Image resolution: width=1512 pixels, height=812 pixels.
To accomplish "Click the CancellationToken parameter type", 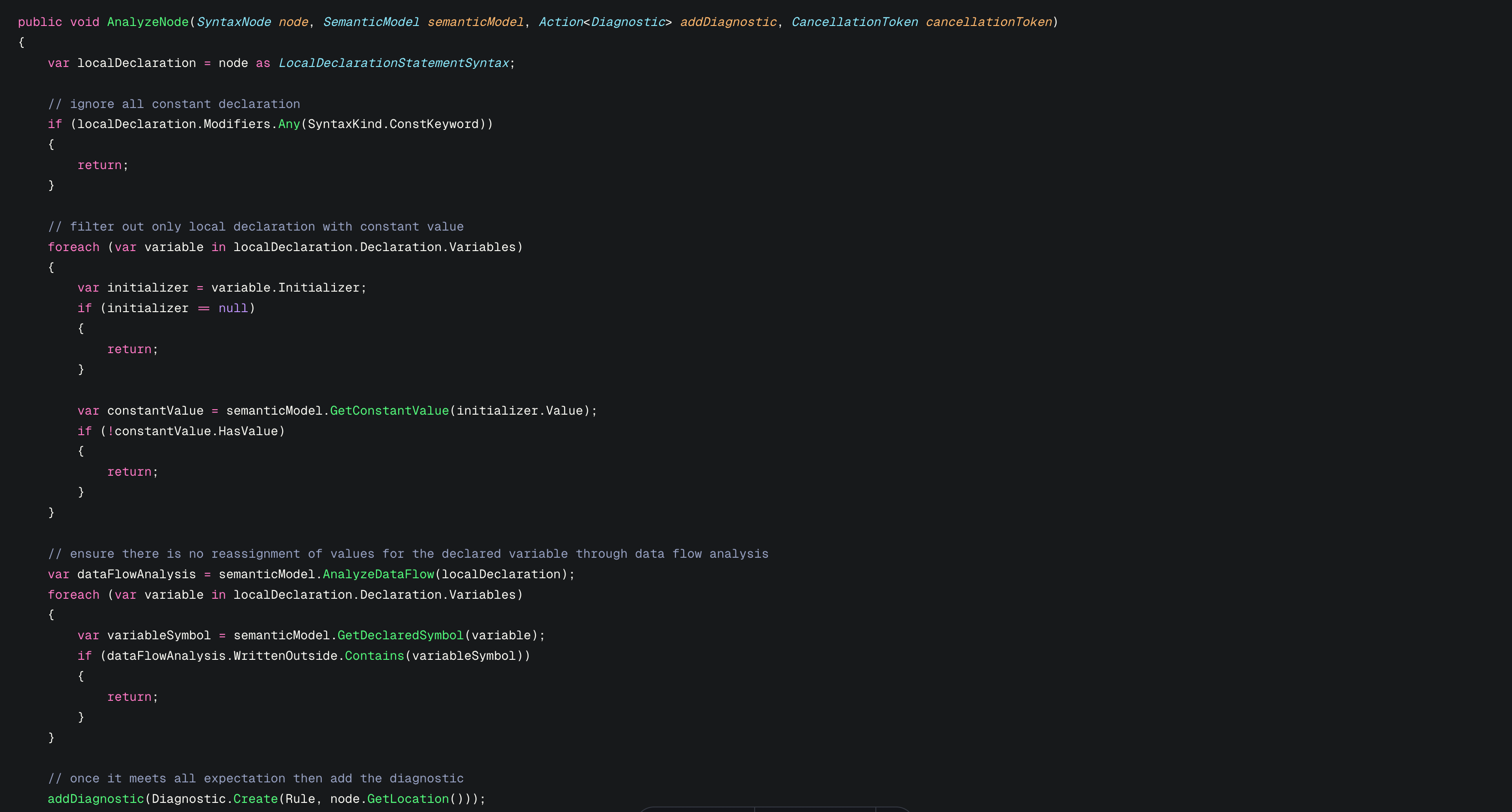I will coord(854,22).
